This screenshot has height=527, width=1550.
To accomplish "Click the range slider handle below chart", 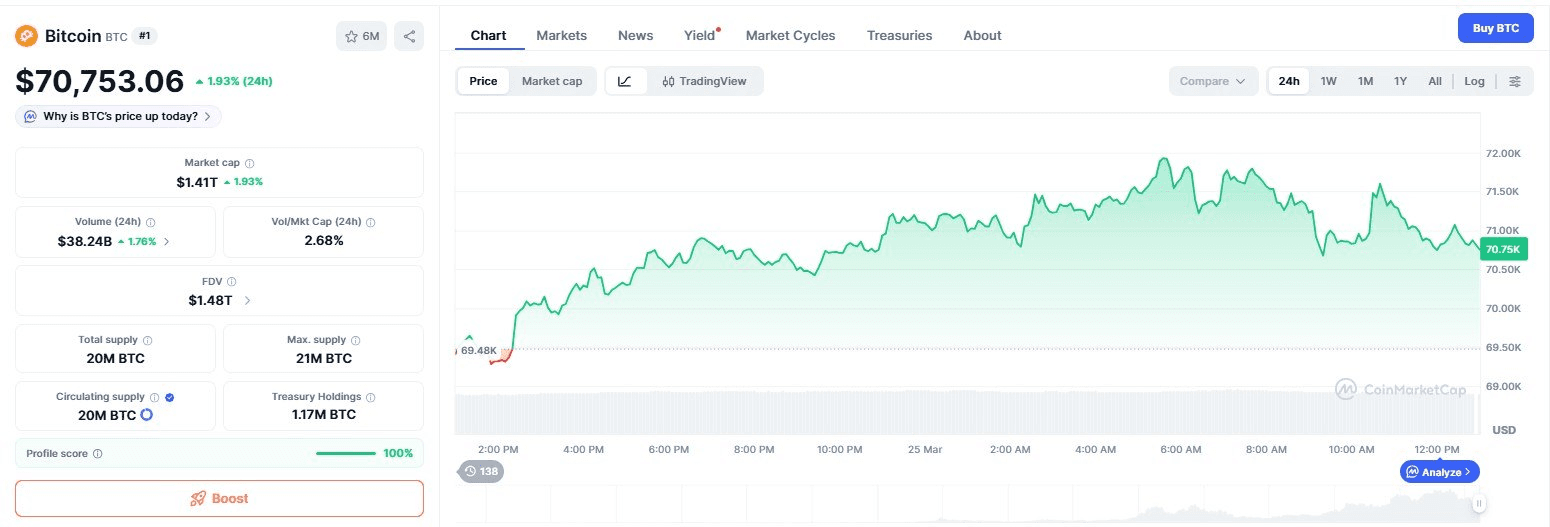I will [1478, 503].
